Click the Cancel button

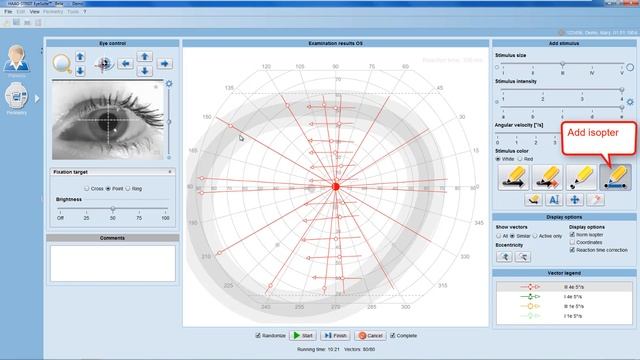[370, 336]
